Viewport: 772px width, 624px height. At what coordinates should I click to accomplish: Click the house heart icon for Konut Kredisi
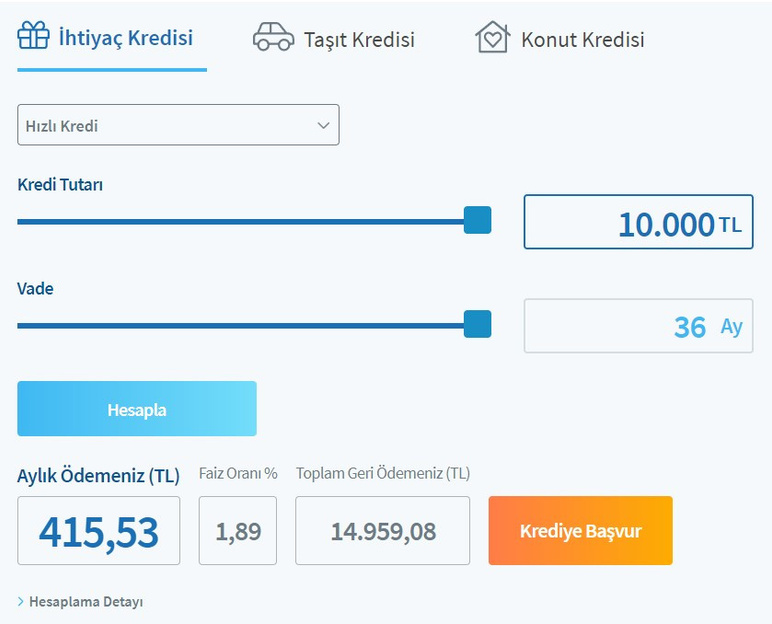coord(492,37)
